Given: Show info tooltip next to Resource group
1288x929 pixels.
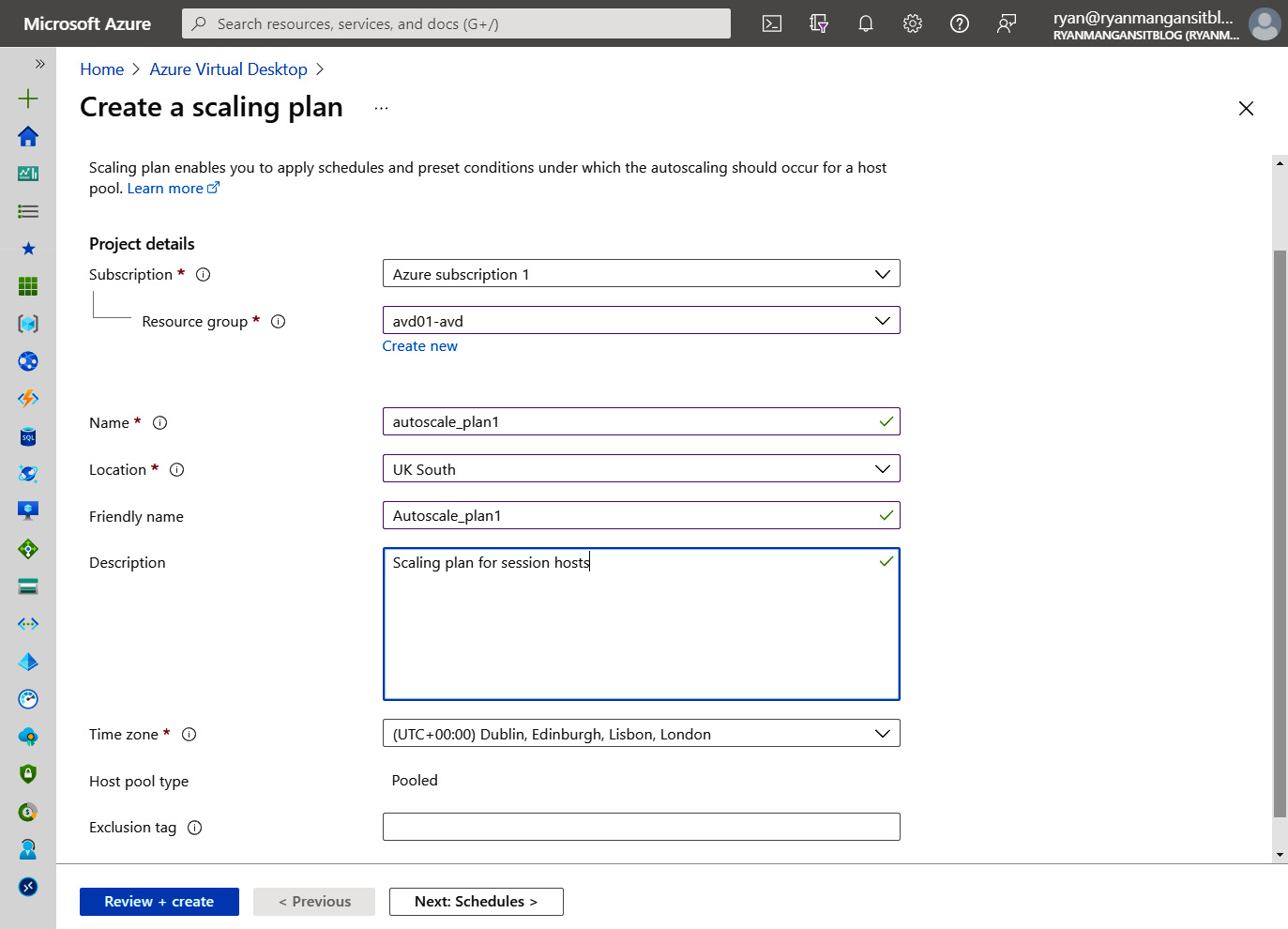Looking at the screenshot, I should (278, 322).
